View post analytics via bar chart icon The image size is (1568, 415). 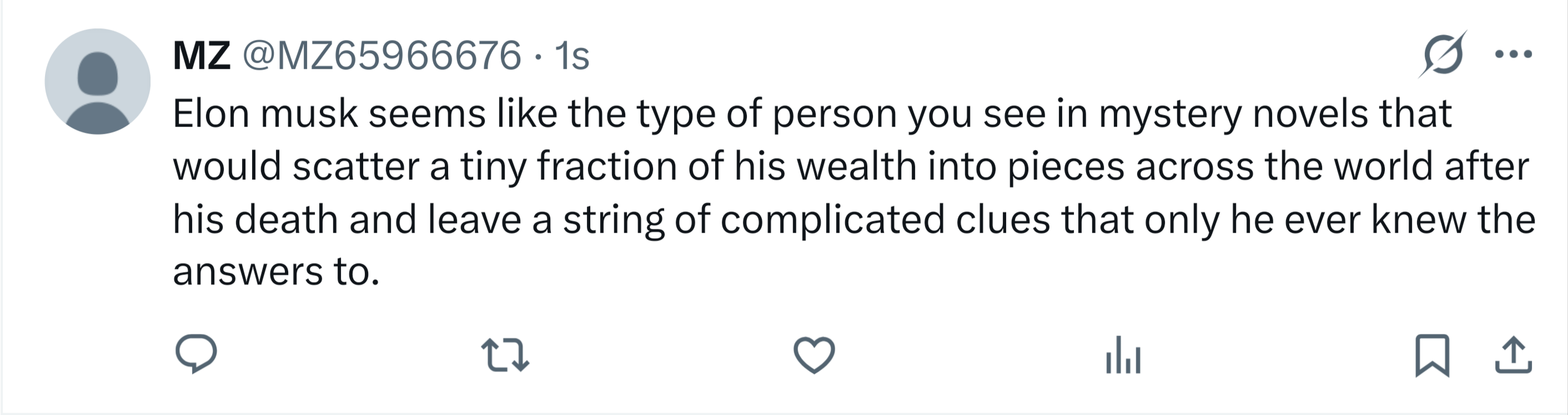[1123, 356]
